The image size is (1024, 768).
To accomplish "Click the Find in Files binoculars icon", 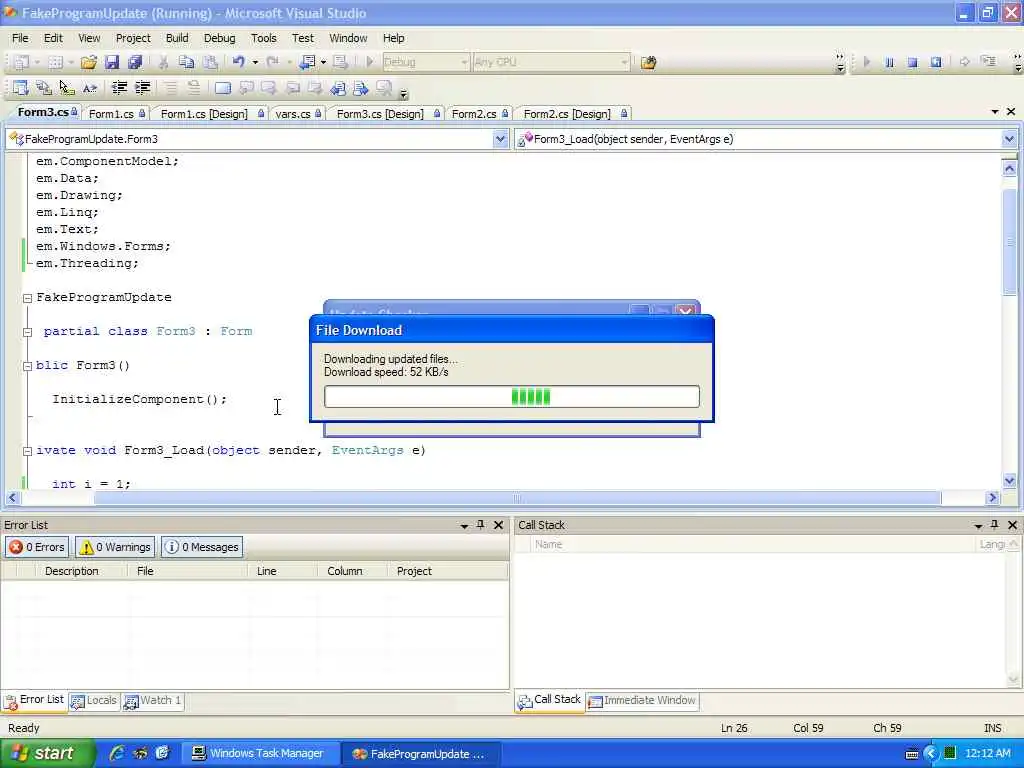I will [648, 63].
